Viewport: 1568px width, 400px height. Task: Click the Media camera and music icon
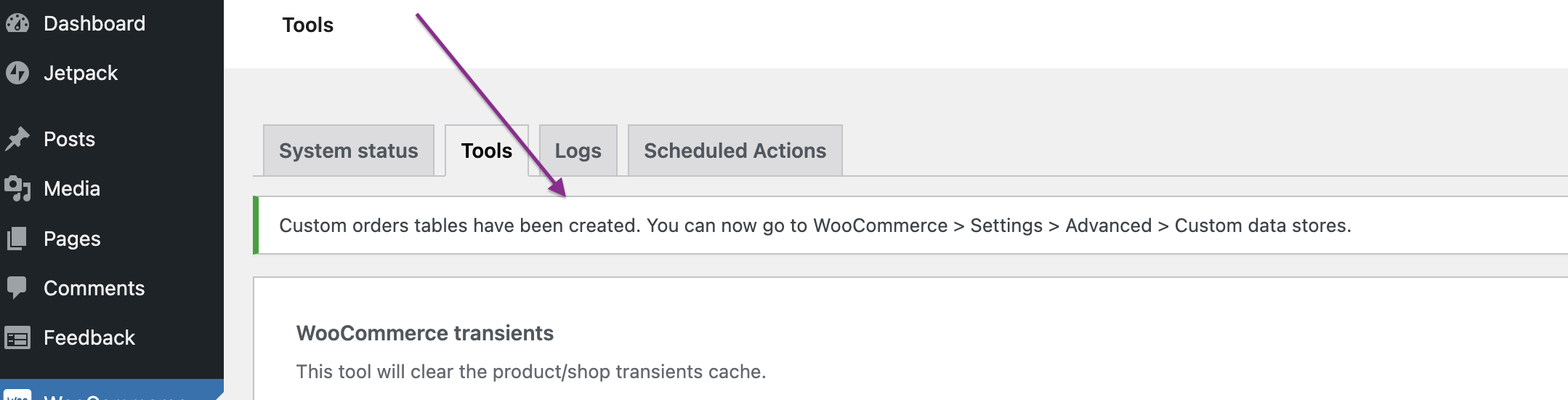[x=17, y=188]
